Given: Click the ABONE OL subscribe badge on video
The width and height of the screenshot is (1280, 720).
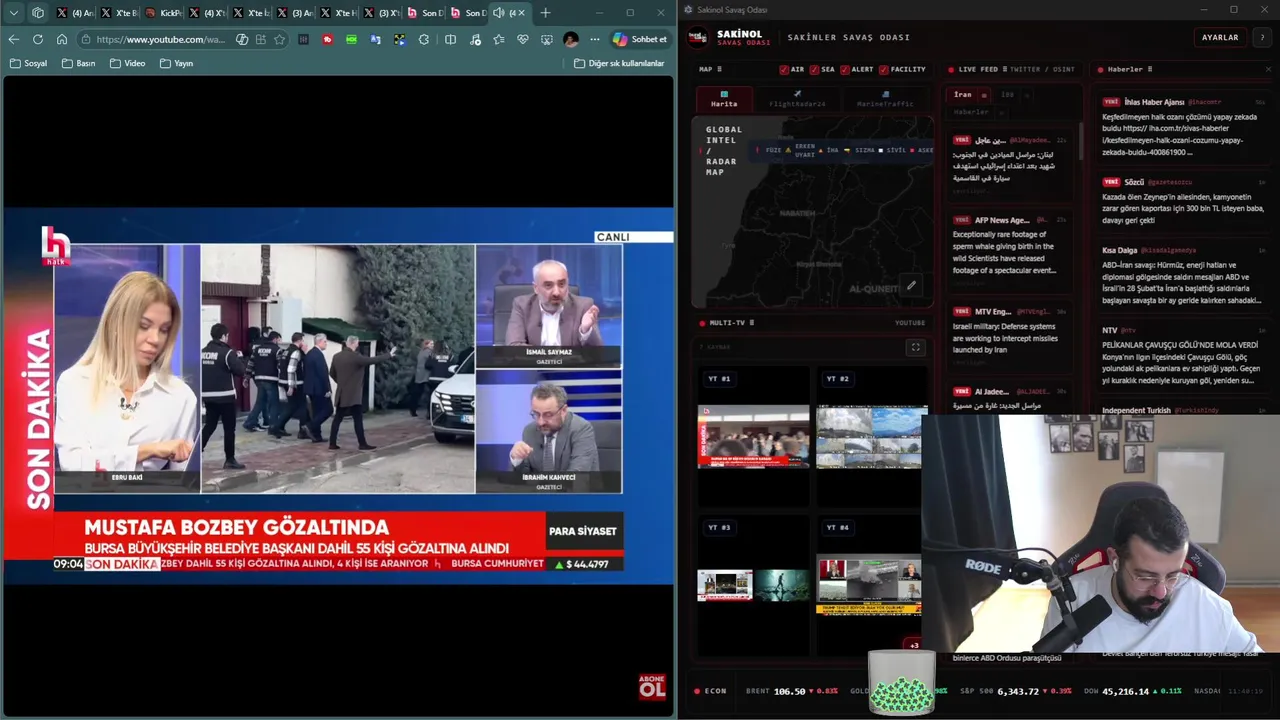Looking at the screenshot, I should pos(652,686).
